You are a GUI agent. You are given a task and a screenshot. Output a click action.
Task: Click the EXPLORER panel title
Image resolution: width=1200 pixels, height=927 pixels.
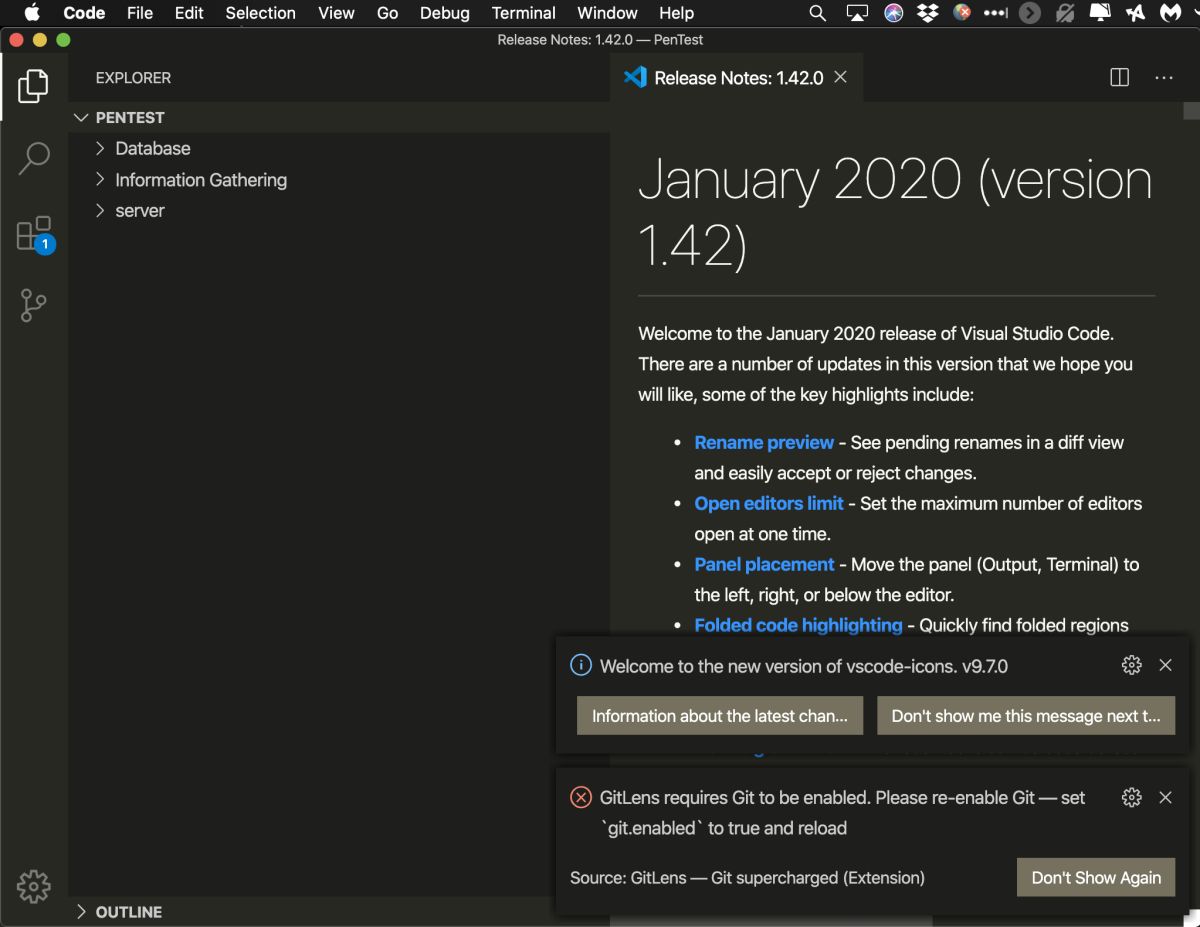coord(133,78)
